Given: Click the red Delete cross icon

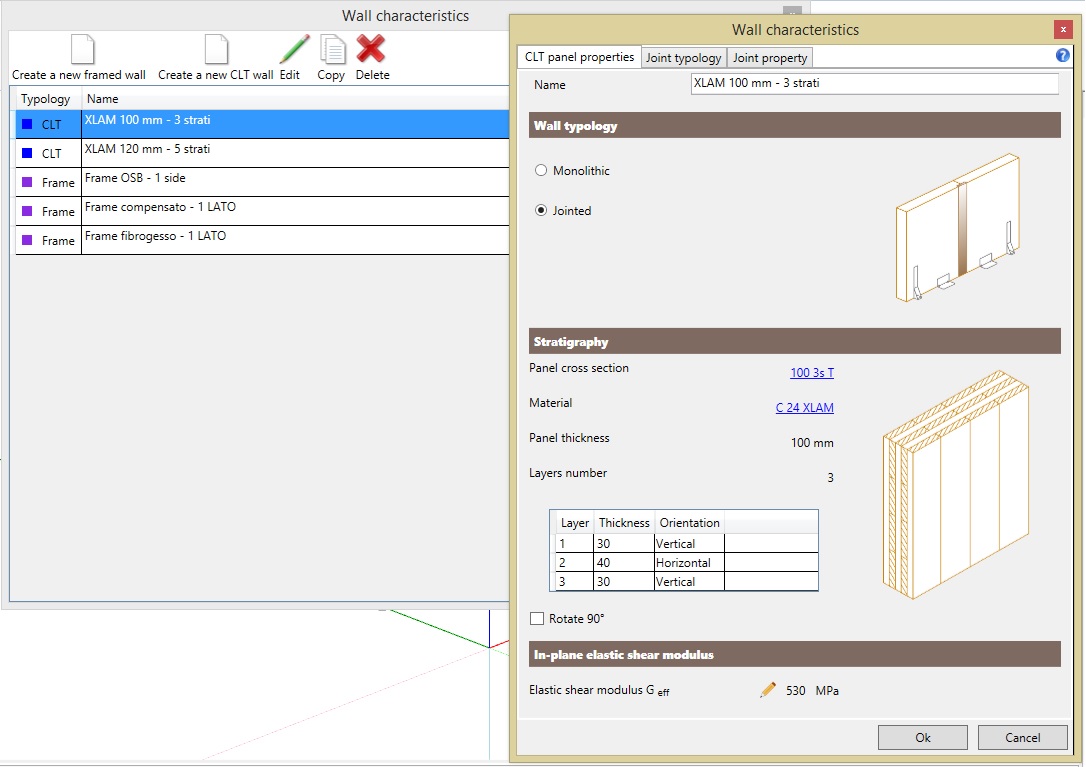Looking at the screenshot, I should (x=371, y=49).
